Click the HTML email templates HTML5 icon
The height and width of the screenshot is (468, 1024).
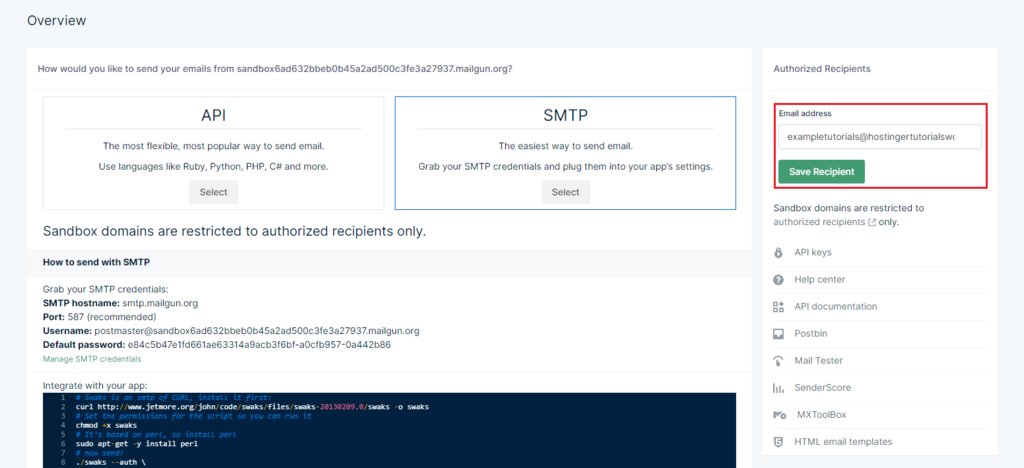[x=778, y=442]
